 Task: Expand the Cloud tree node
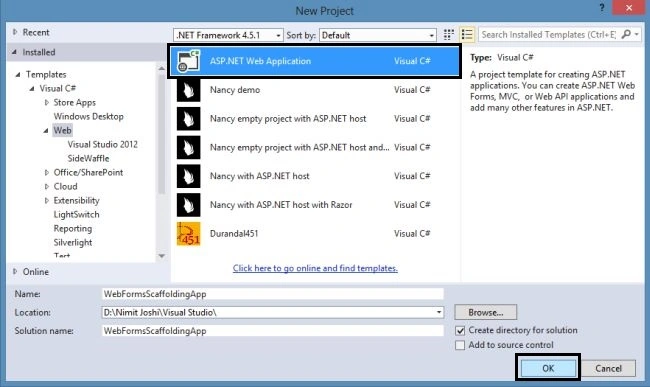(x=46, y=186)
